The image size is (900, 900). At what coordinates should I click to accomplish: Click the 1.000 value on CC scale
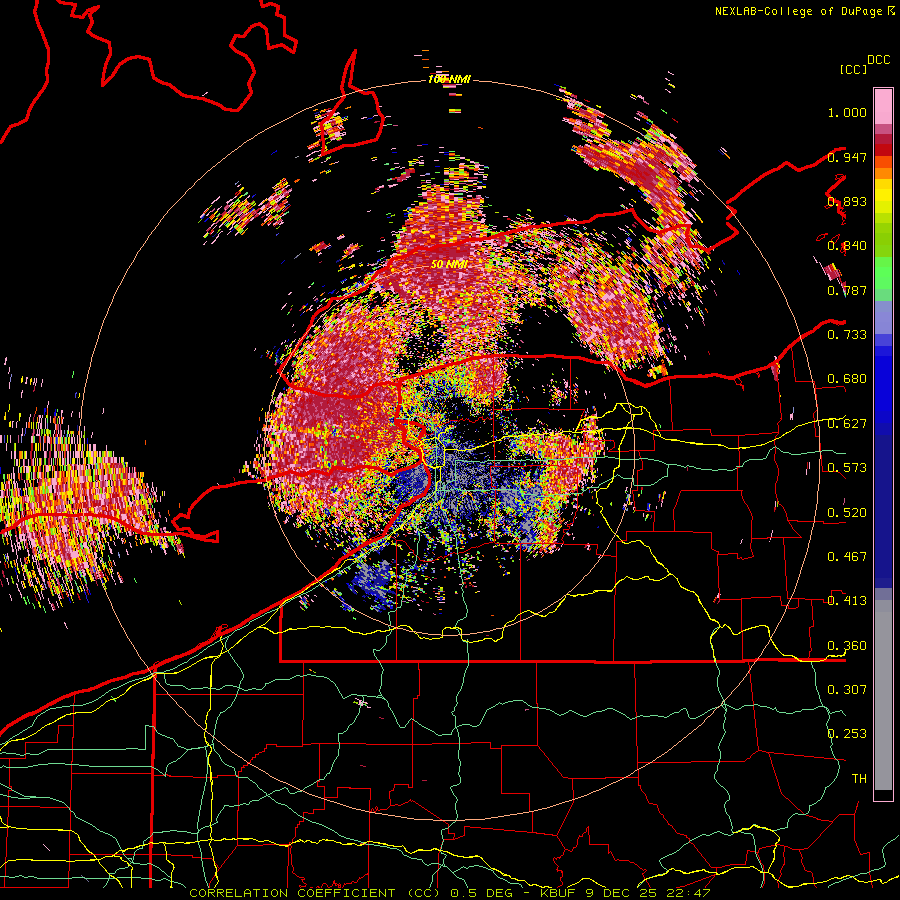click(x=847, y=112)
